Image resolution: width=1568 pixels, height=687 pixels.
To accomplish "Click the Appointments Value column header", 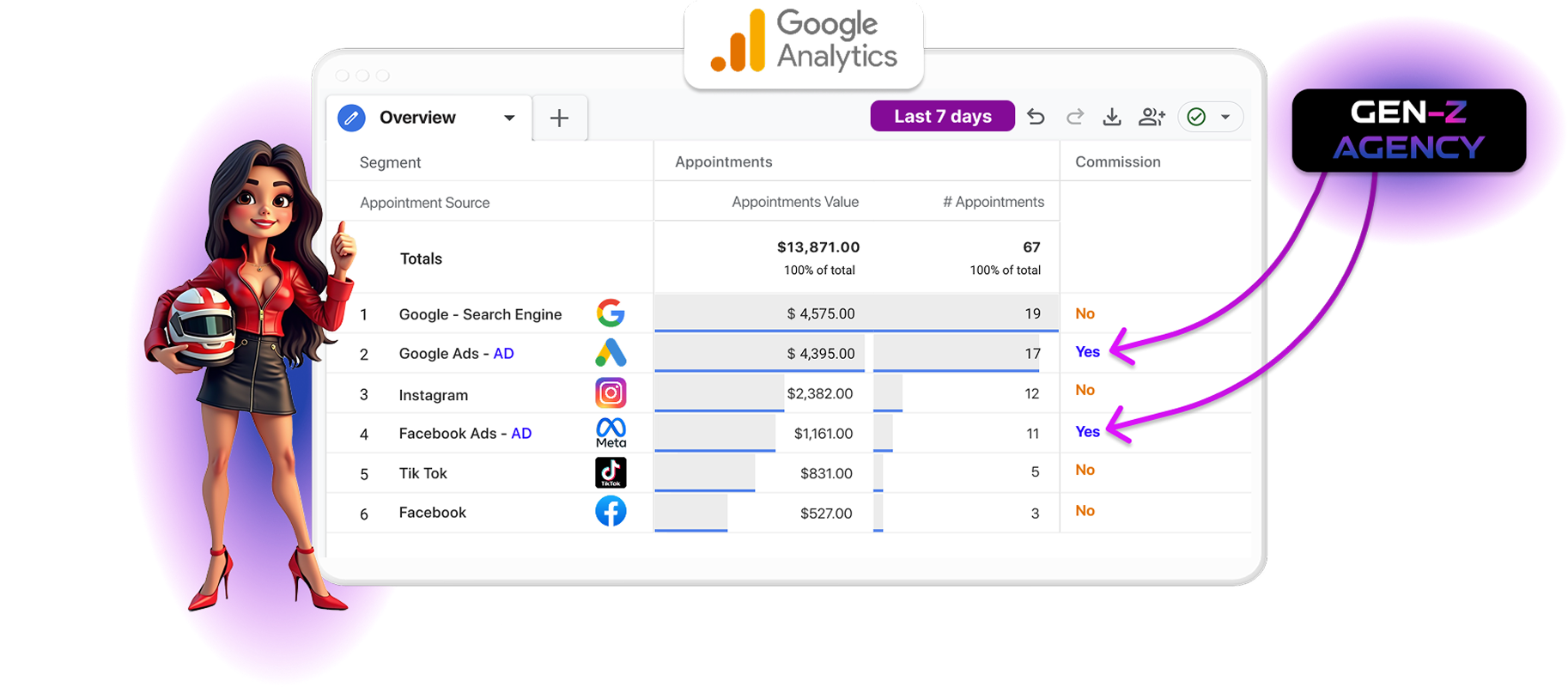I will (x=794, y=202).
